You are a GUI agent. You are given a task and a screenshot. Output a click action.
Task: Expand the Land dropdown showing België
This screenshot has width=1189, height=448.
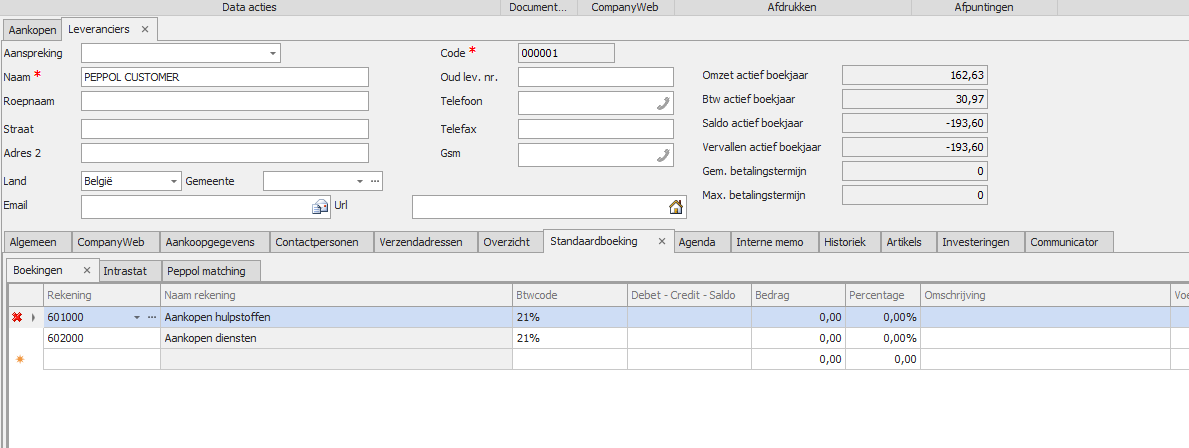click(x=174, y=181)
